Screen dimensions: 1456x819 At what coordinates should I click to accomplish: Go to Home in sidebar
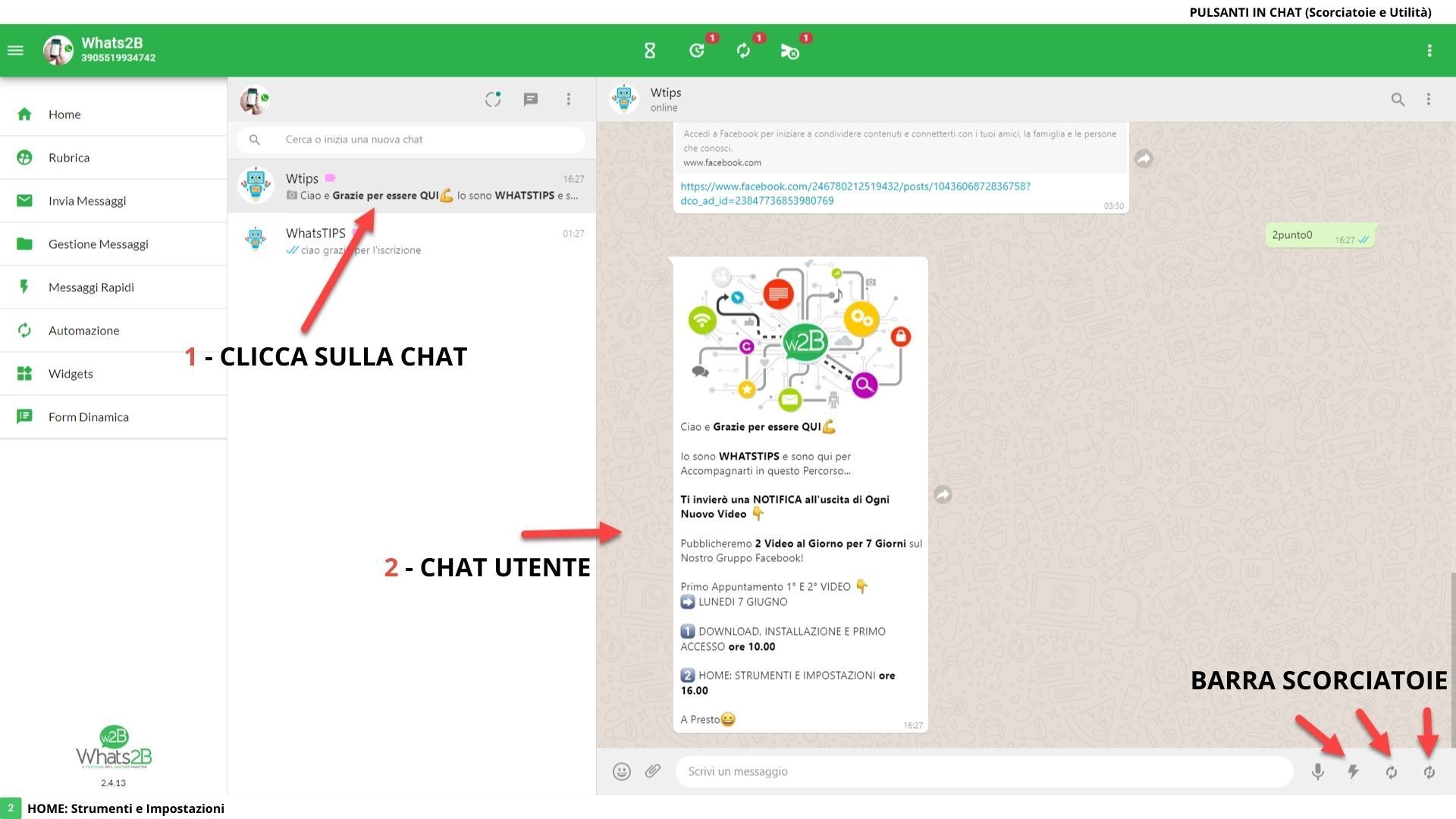(x=114, y=115)
